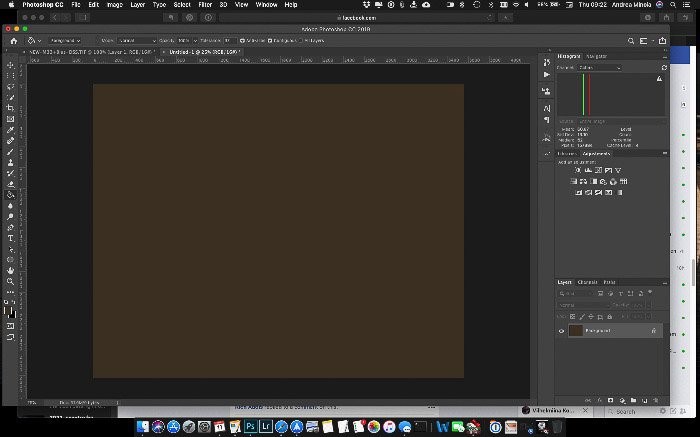Image resolution: width=700 pixels, height=437 pixels.
Task: Open the Mode Normal dropdown in options bar
Action: coord(136,41)
